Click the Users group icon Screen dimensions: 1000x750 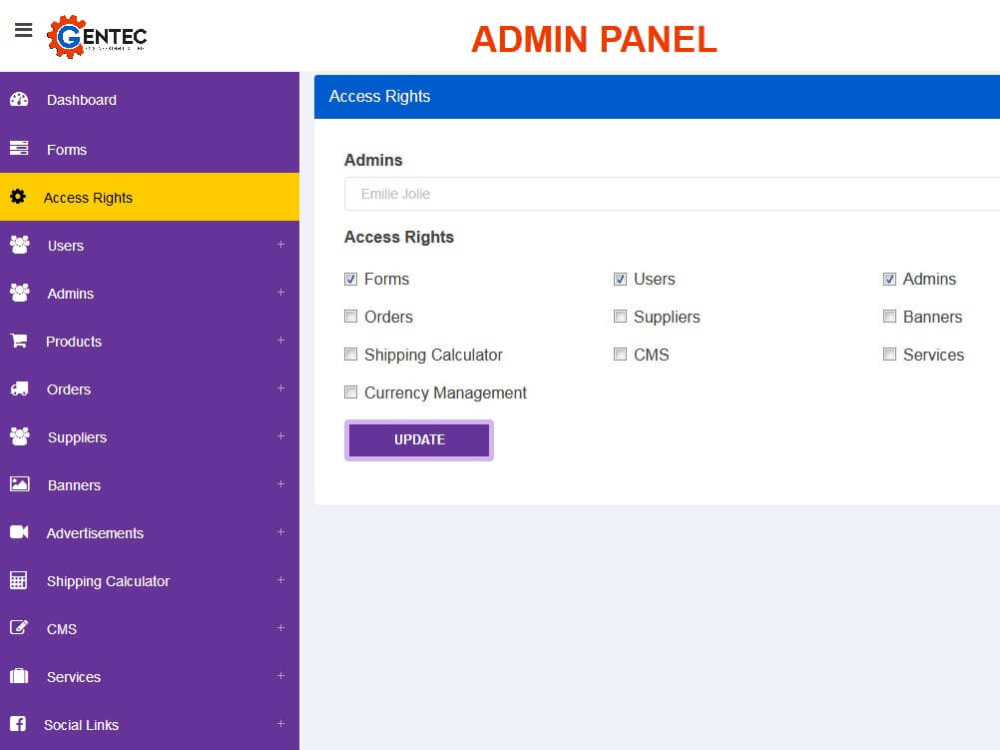pos(20,245)
